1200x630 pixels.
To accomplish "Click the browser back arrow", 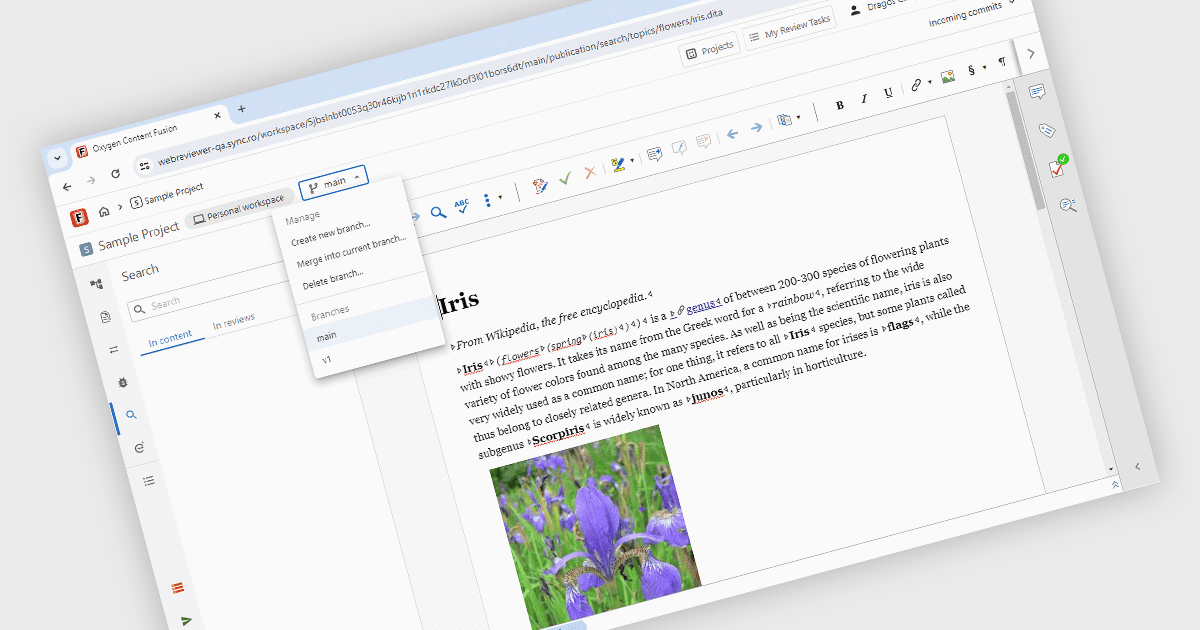I will coord(67,187).
